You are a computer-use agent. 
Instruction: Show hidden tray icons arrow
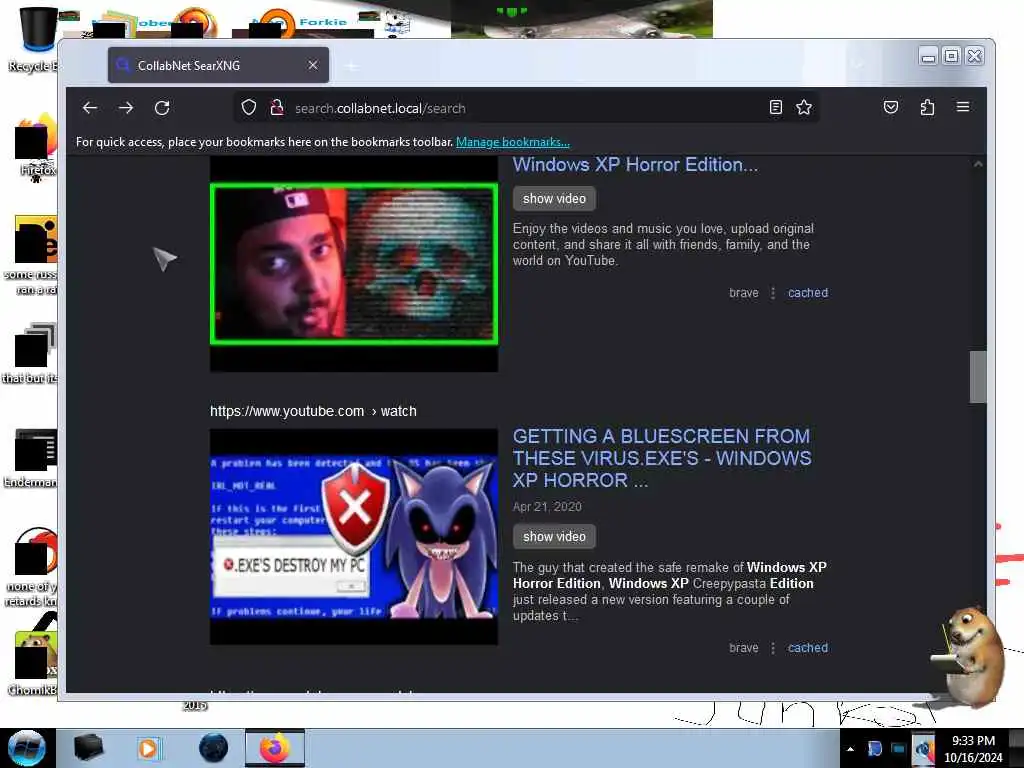pyautogui.click(x=850, y=749)
